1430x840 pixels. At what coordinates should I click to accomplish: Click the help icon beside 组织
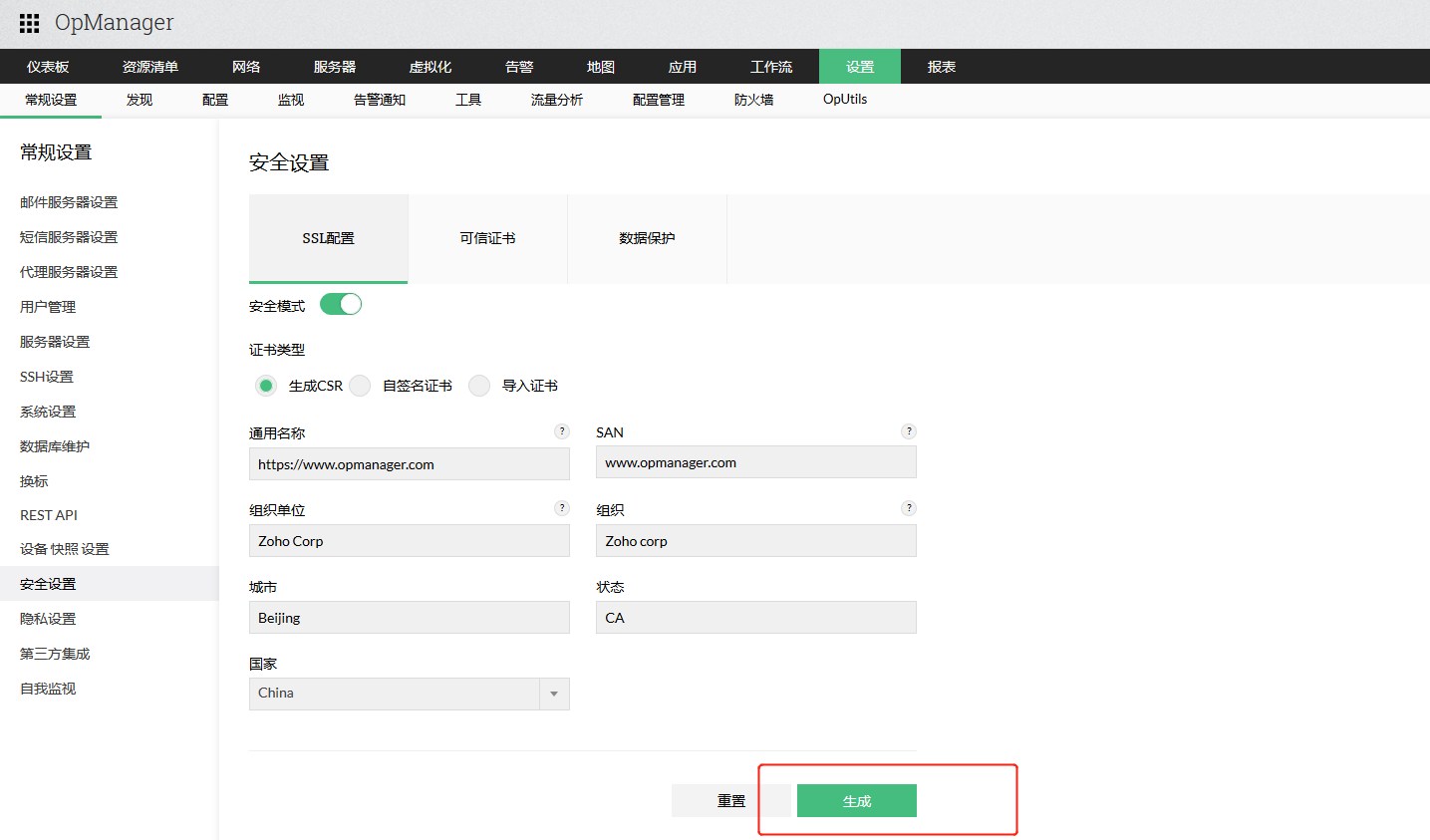[x=908, y=507]
